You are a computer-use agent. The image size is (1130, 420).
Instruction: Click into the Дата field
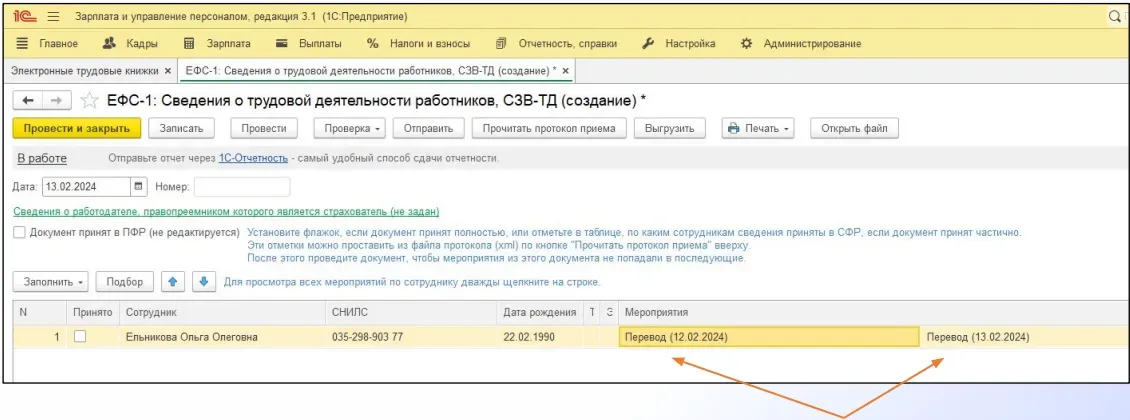[86, 187]
